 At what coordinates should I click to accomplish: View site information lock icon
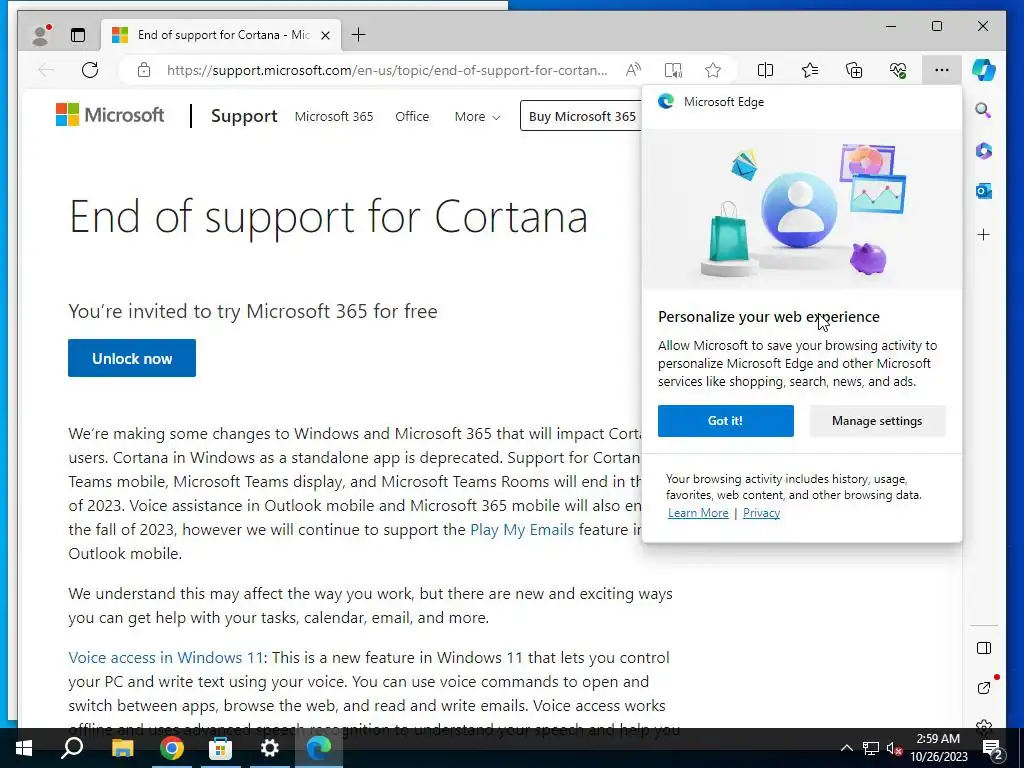(144, 70)
